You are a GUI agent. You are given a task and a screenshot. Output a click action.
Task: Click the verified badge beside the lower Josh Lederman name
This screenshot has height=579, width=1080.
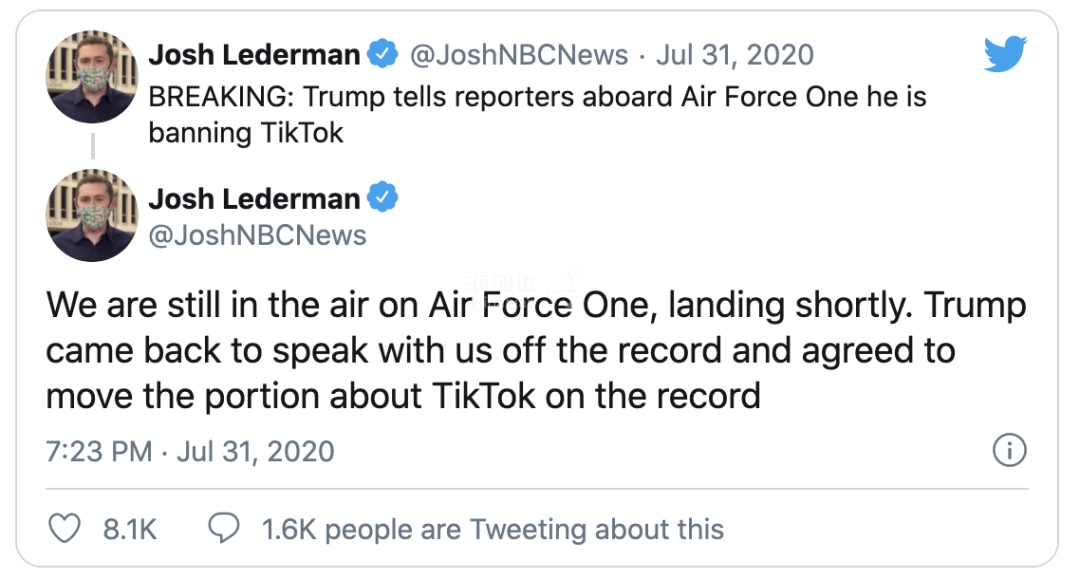click(383, 198)
